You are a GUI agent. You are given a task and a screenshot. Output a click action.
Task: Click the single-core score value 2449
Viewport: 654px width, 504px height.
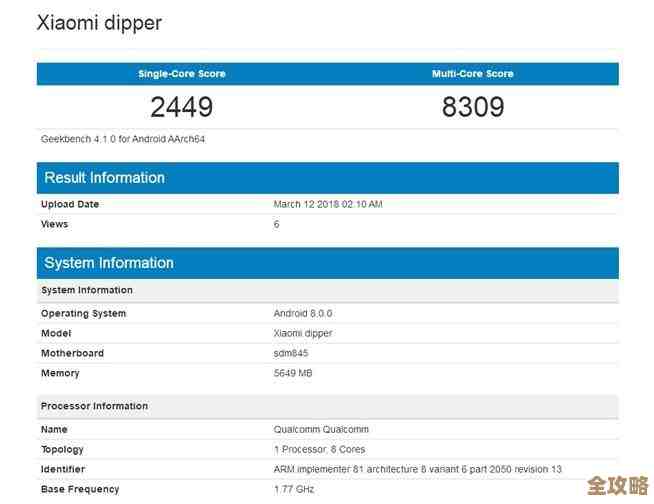point(181,107)
